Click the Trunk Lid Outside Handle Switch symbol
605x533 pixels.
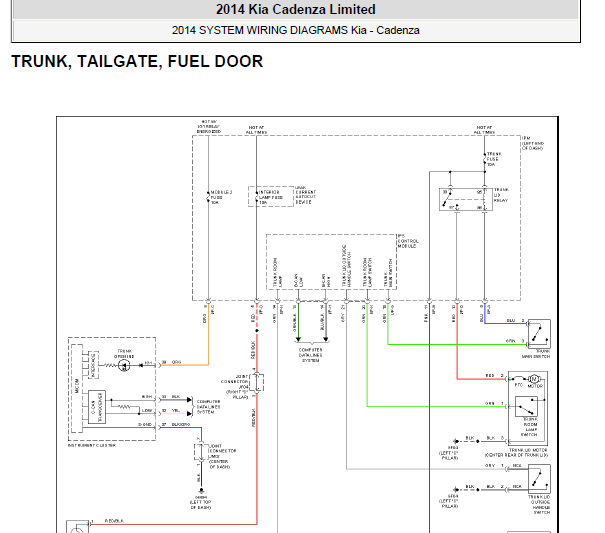pos(539,479)
